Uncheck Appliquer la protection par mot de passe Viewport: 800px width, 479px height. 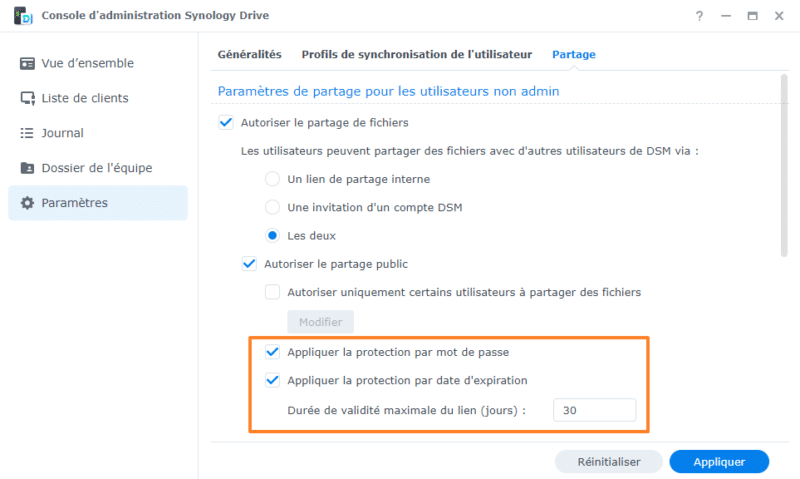coord(272,352)
